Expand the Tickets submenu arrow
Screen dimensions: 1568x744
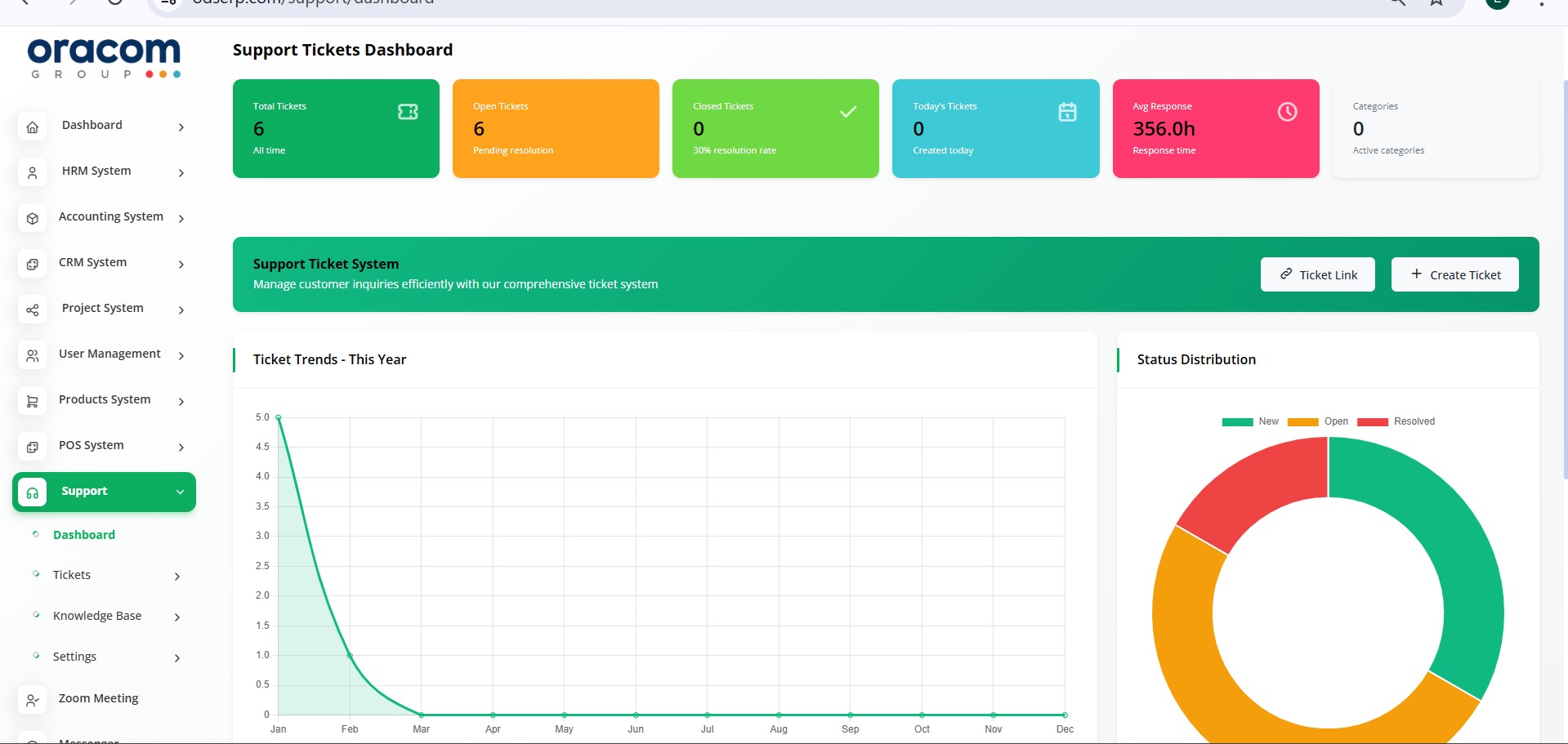(x=177, y=577)
